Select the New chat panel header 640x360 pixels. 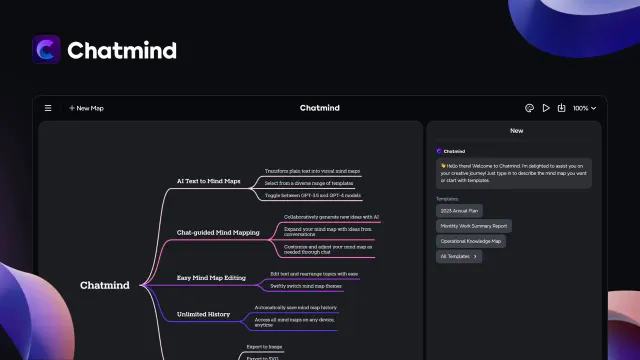(x=516, y=131)
